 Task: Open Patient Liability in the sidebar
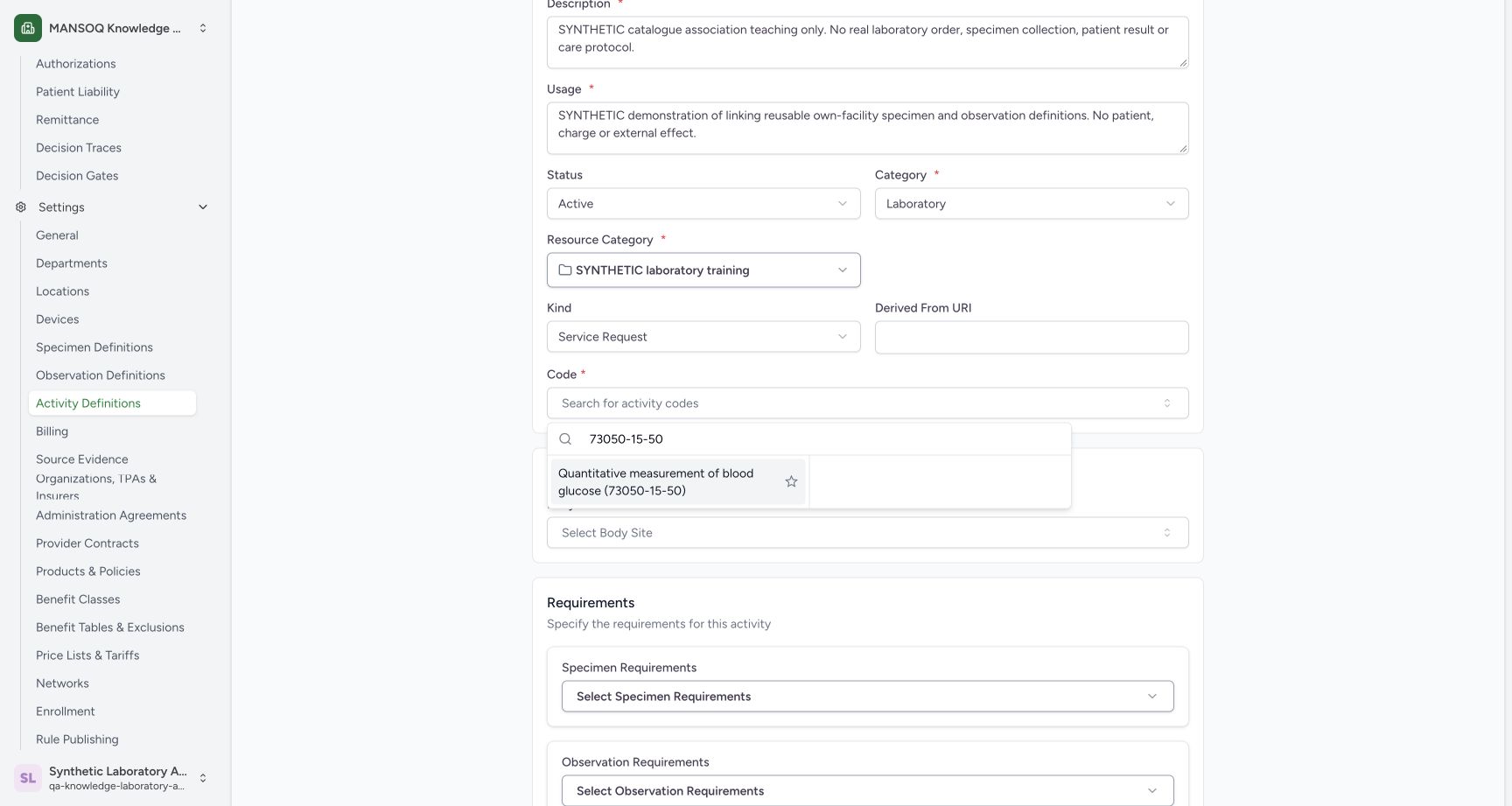click(x=78, y=92)
